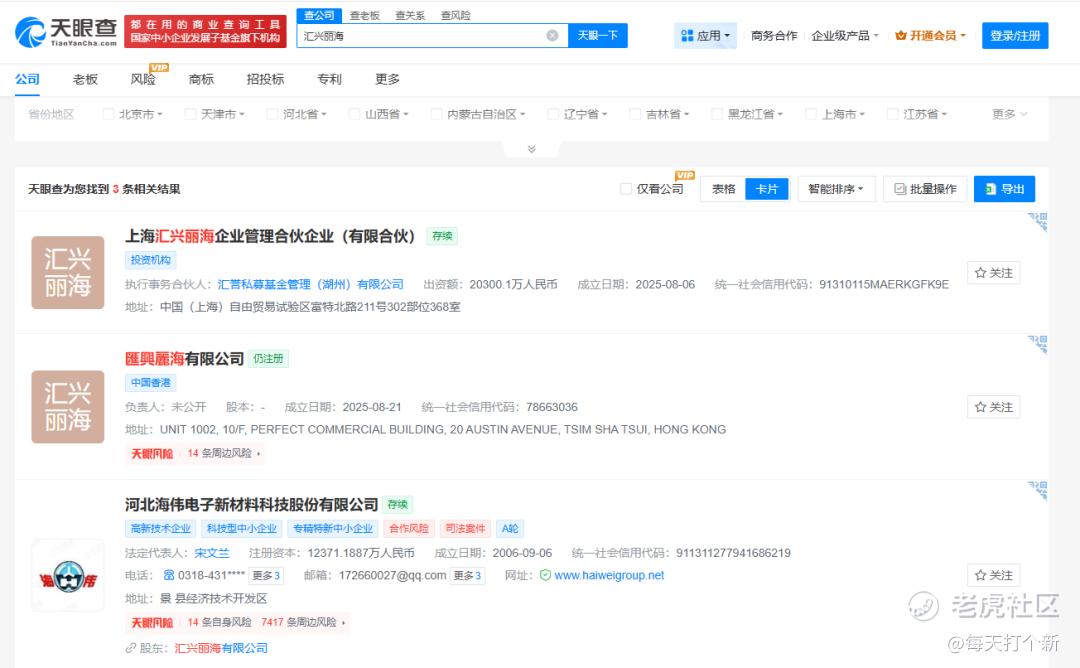This screenshot has height=668, width=1080.
Task: Visit www.haiweigroup.net website link
Action: click(609, 575)
